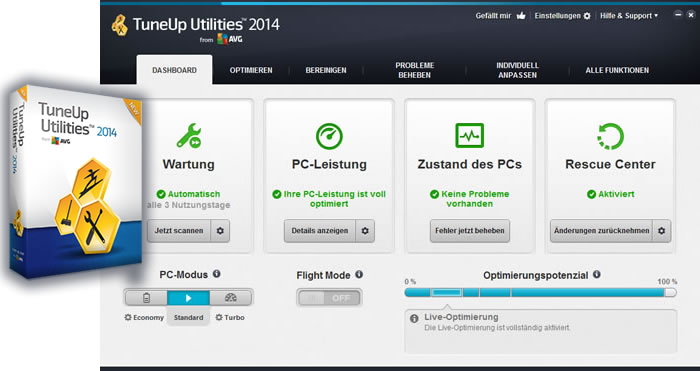Click the Live-Optimierung info panel

click(541, 331)
